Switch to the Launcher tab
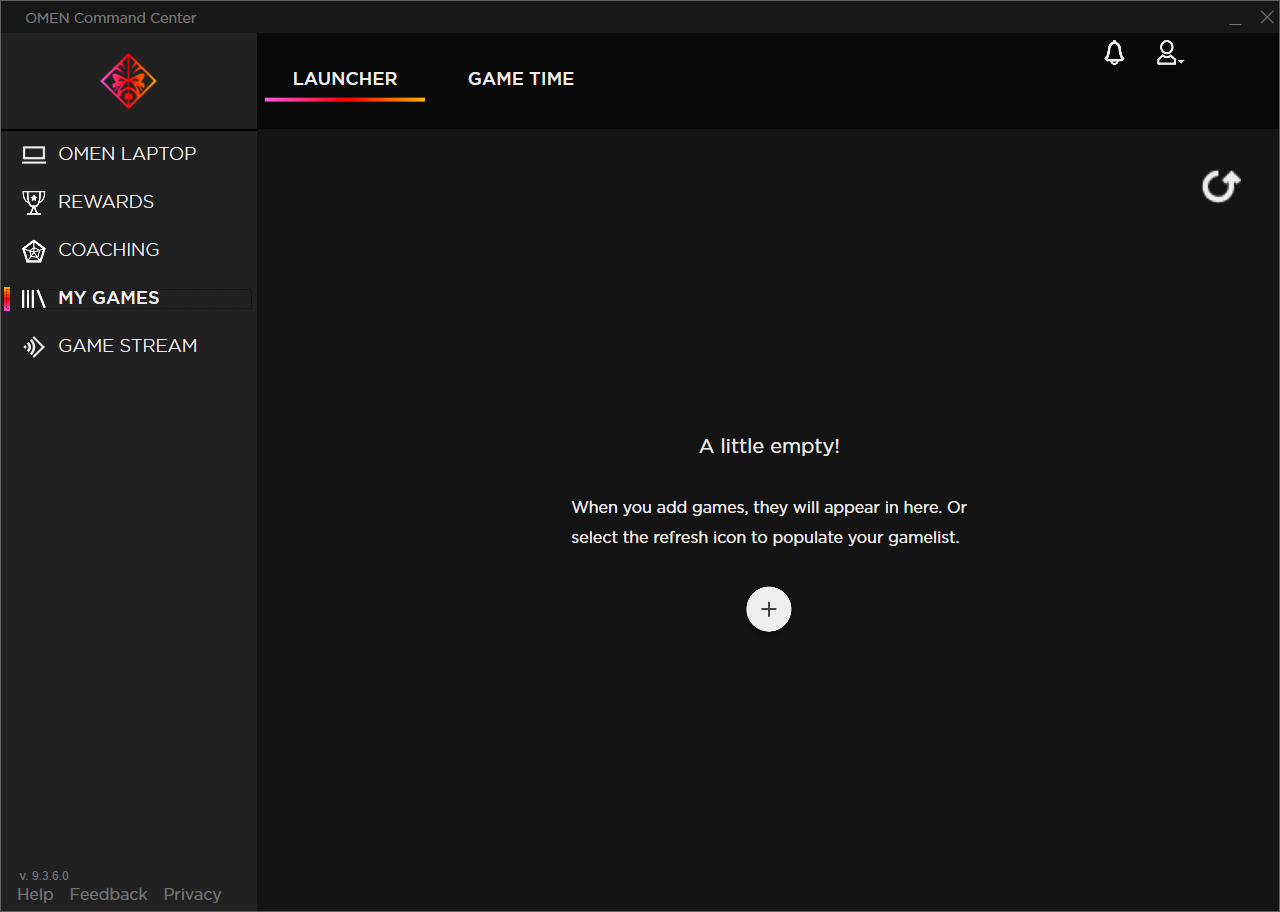 345,79
